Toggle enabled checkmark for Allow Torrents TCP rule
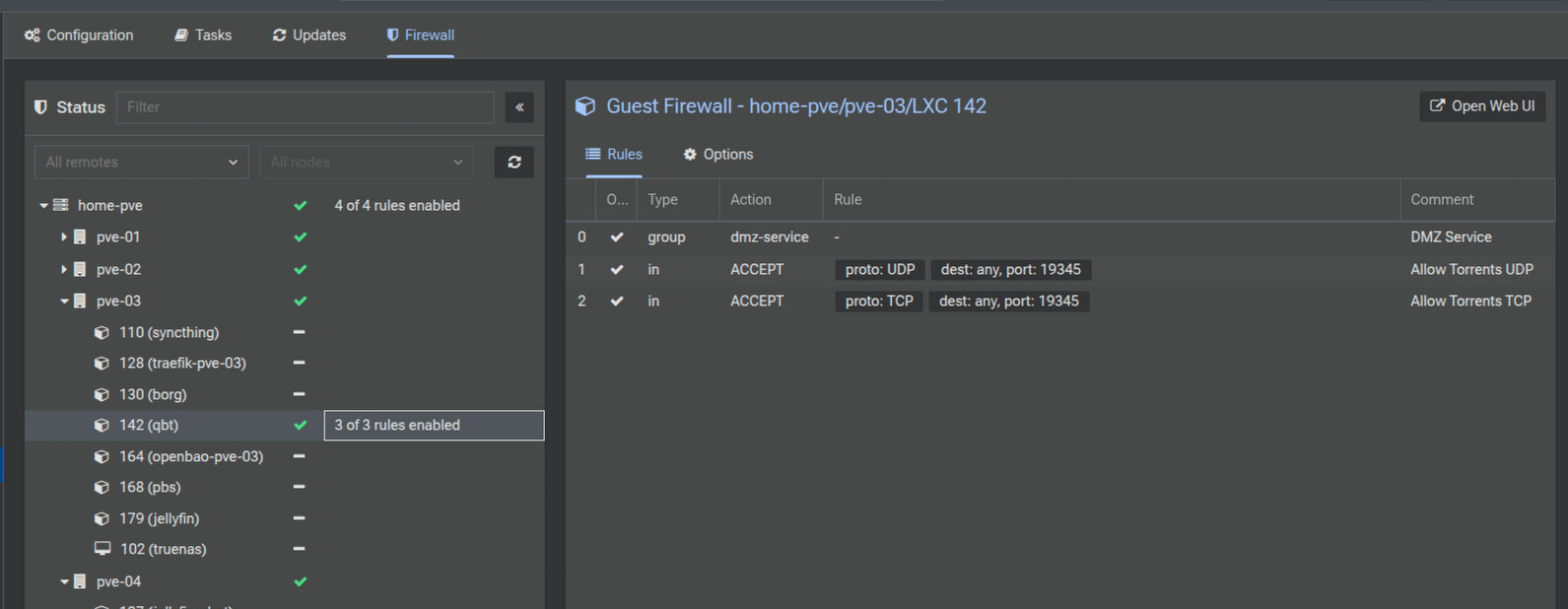Image resolution: width=1568 pixels, height=609 pixels. point(617,301)
